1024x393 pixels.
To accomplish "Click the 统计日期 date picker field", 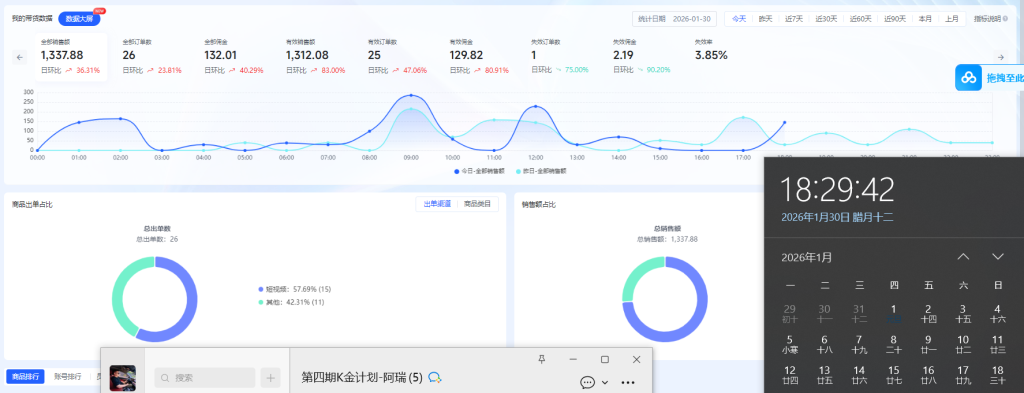I will point(675,19).
